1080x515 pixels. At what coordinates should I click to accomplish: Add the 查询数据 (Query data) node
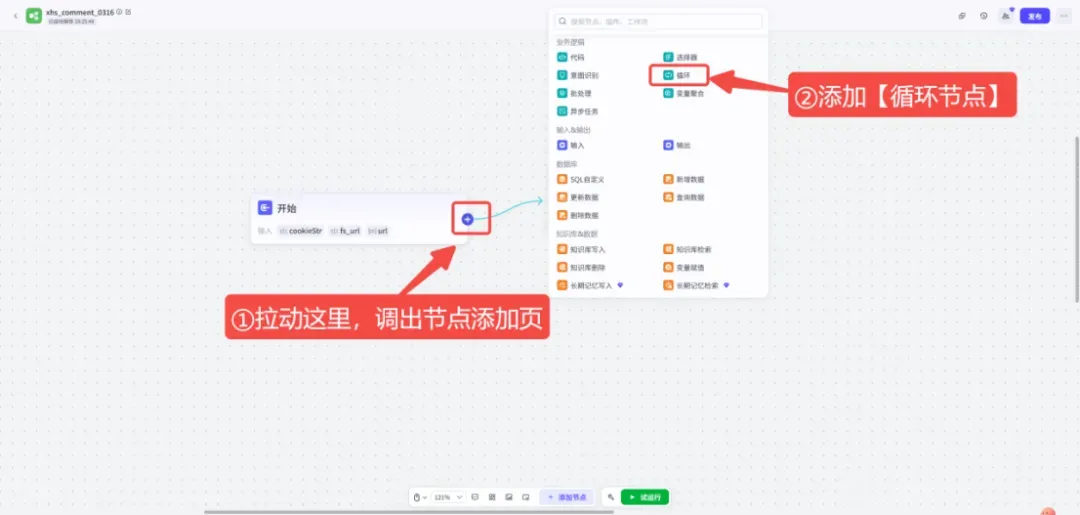(684, 197)
